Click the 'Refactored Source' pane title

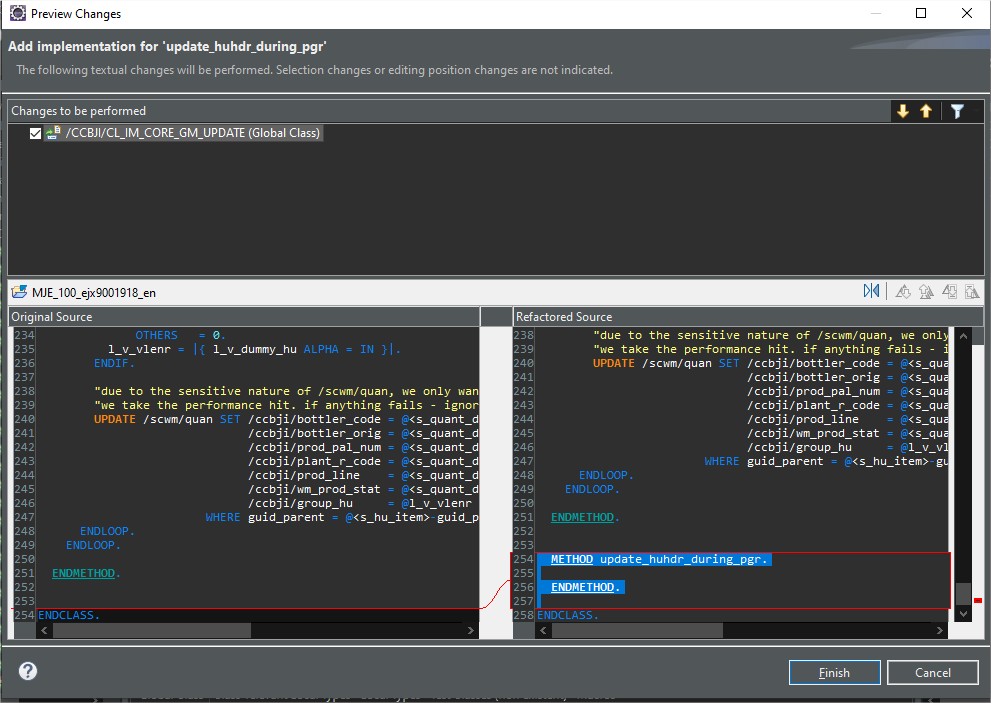564,317
